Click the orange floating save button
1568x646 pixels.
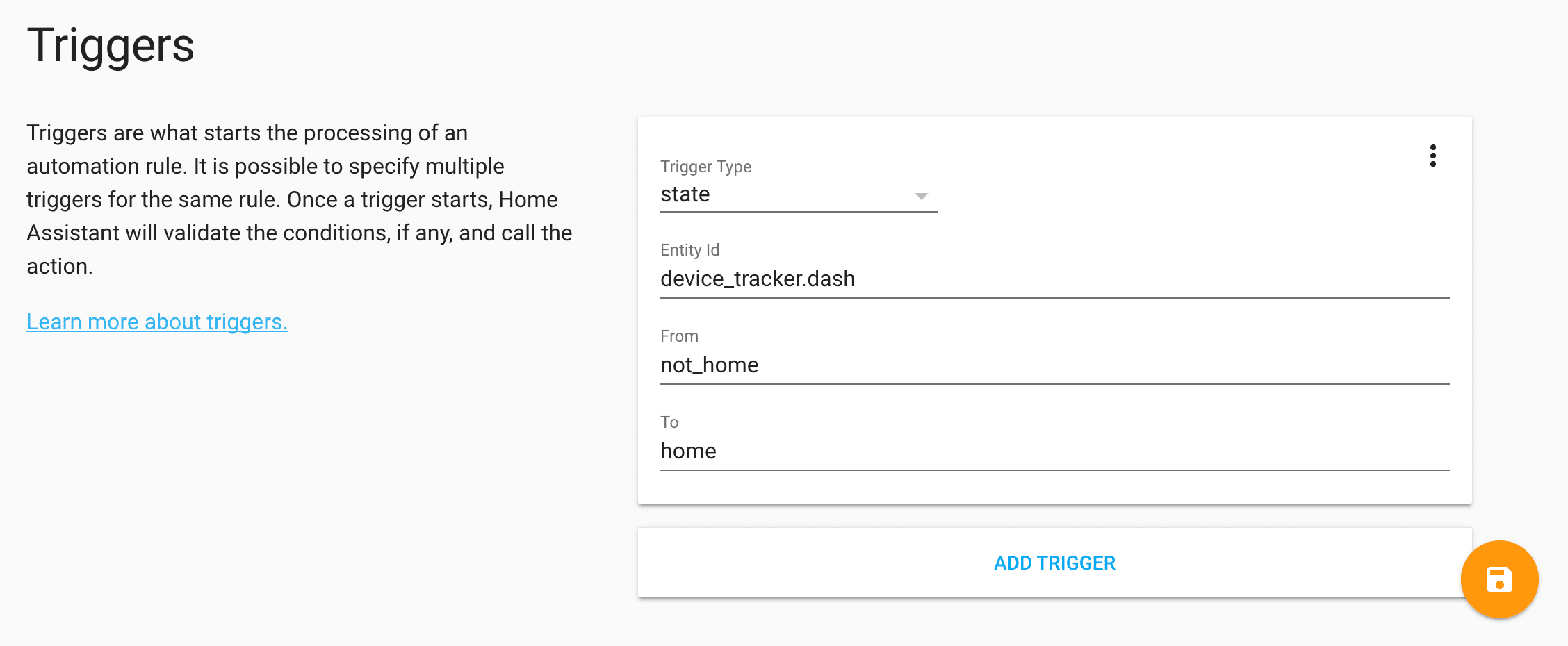click(1499, 579)
